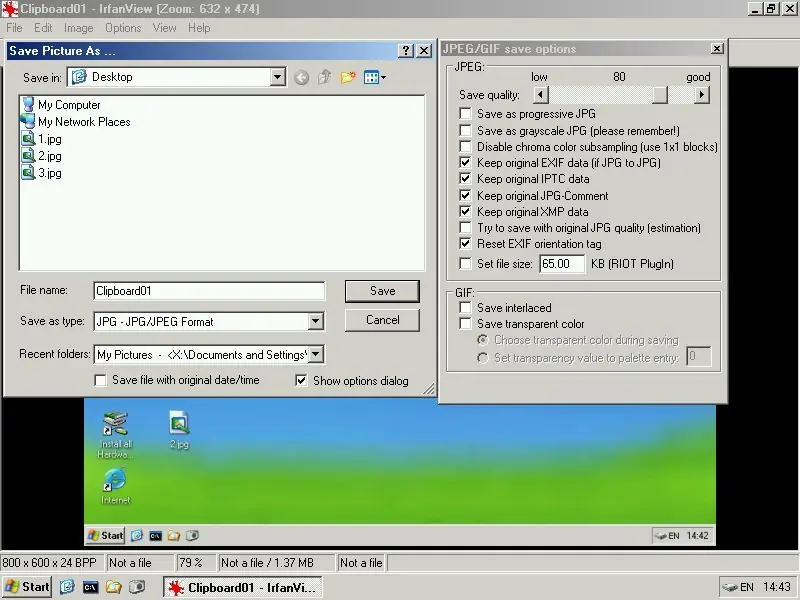The image size is (800, 600).
Task: Close JPEG/GIF save options panel
Action: pyautogui.click(x=717, y=48)
